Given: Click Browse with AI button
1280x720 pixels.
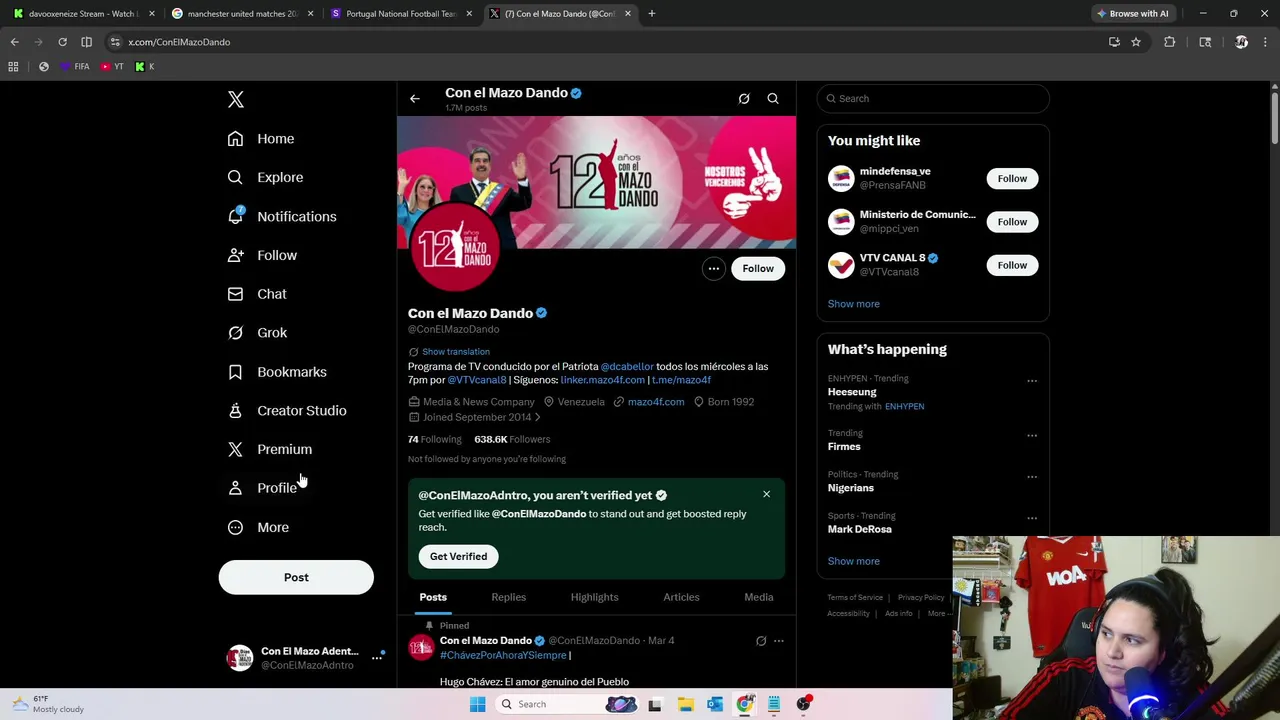Looking at the screenshot, I should tap(1133, 14).
